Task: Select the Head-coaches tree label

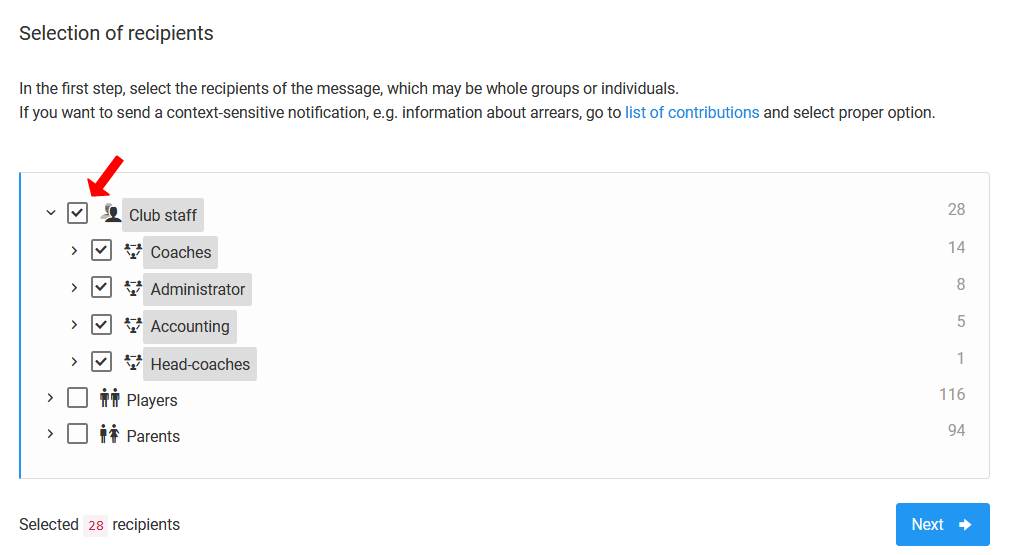Action: pyautogui.click(x=200, y=364)
